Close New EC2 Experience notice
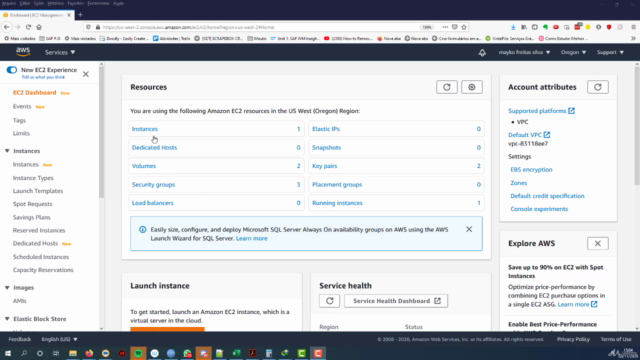 86,74
